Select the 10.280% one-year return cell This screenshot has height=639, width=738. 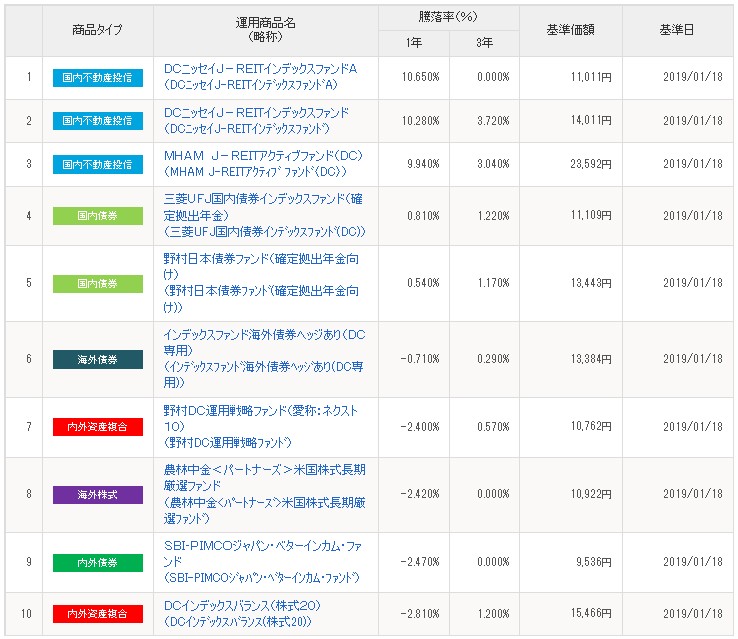pos(414,121)
